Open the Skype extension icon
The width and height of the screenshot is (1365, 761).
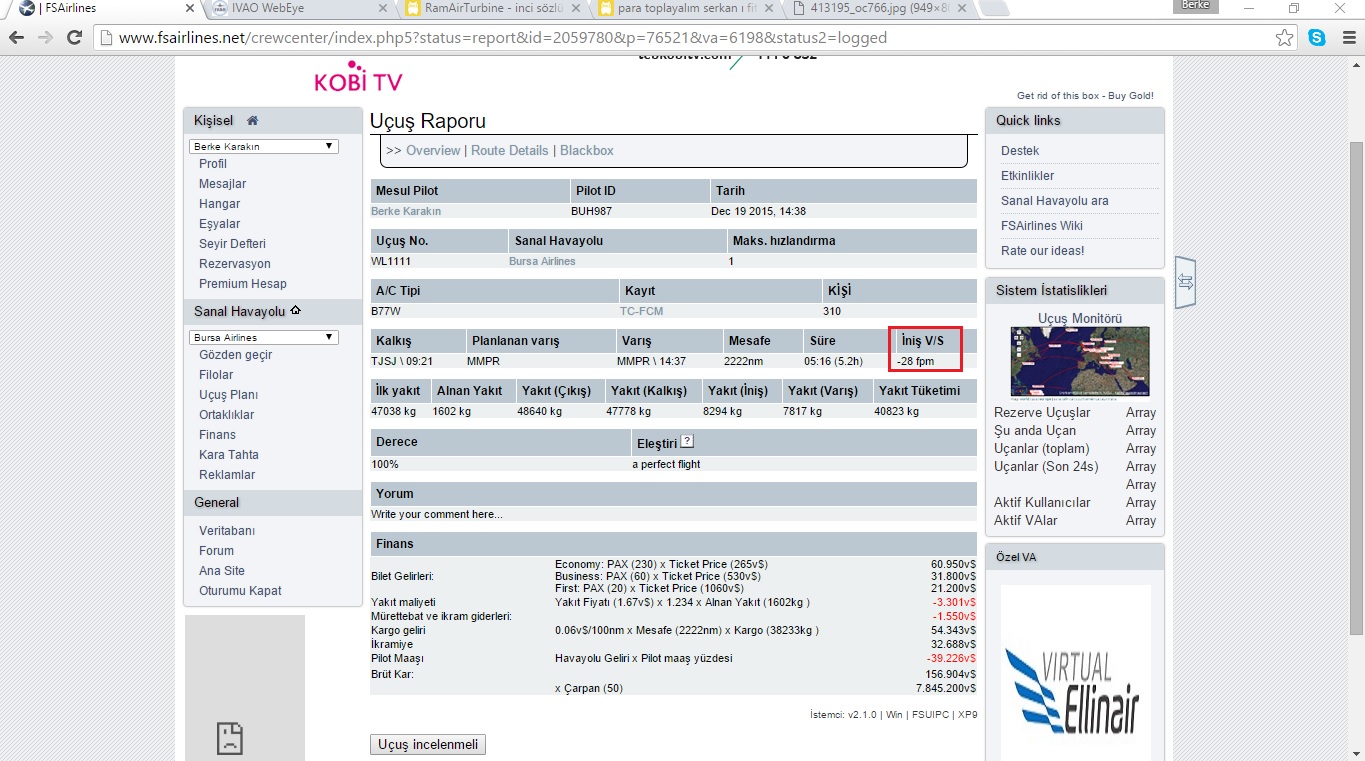point(1317,38)
